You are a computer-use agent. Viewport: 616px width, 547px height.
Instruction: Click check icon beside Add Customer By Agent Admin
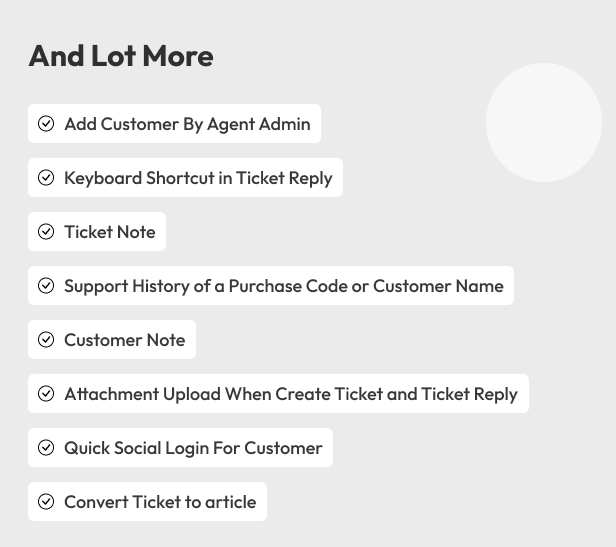pyautogui.click(x=46, y=124)
